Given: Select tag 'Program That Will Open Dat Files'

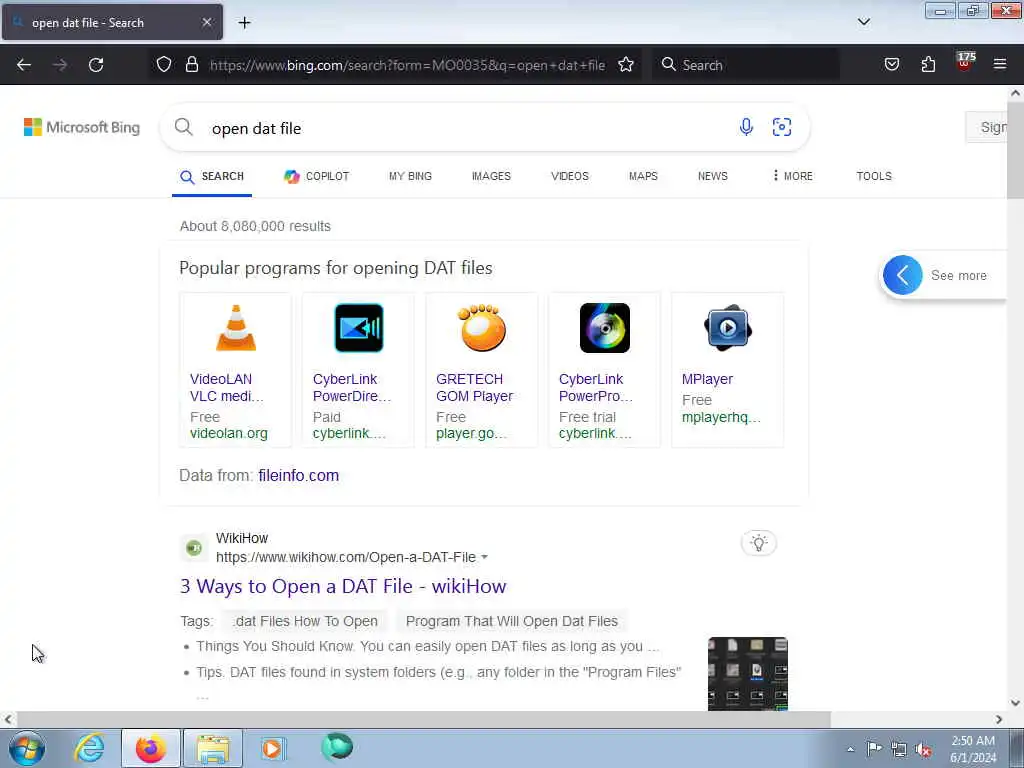Looking at the screenshot, I should click(511, 621).
